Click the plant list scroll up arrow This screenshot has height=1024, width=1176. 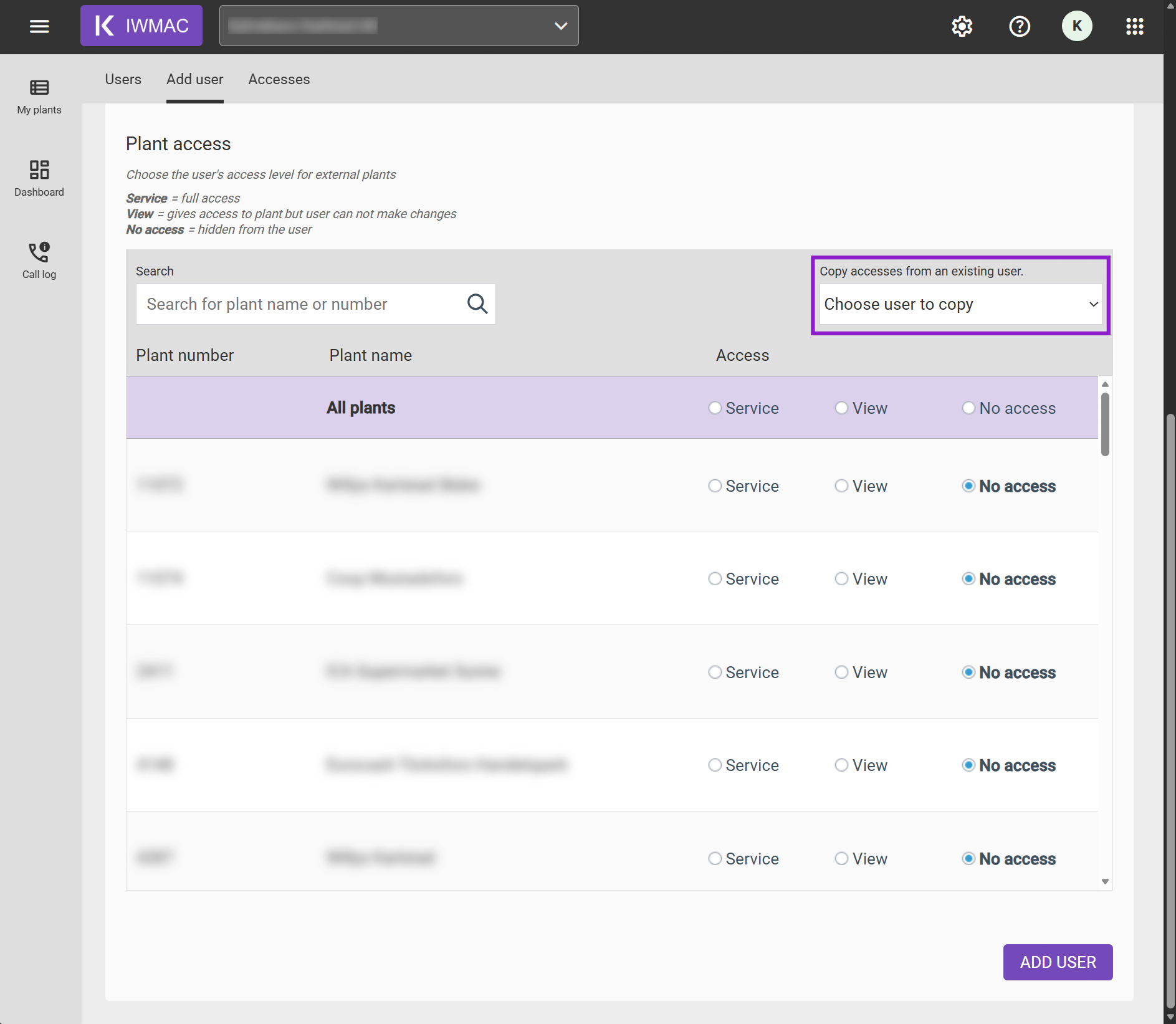click(1105, 384)
